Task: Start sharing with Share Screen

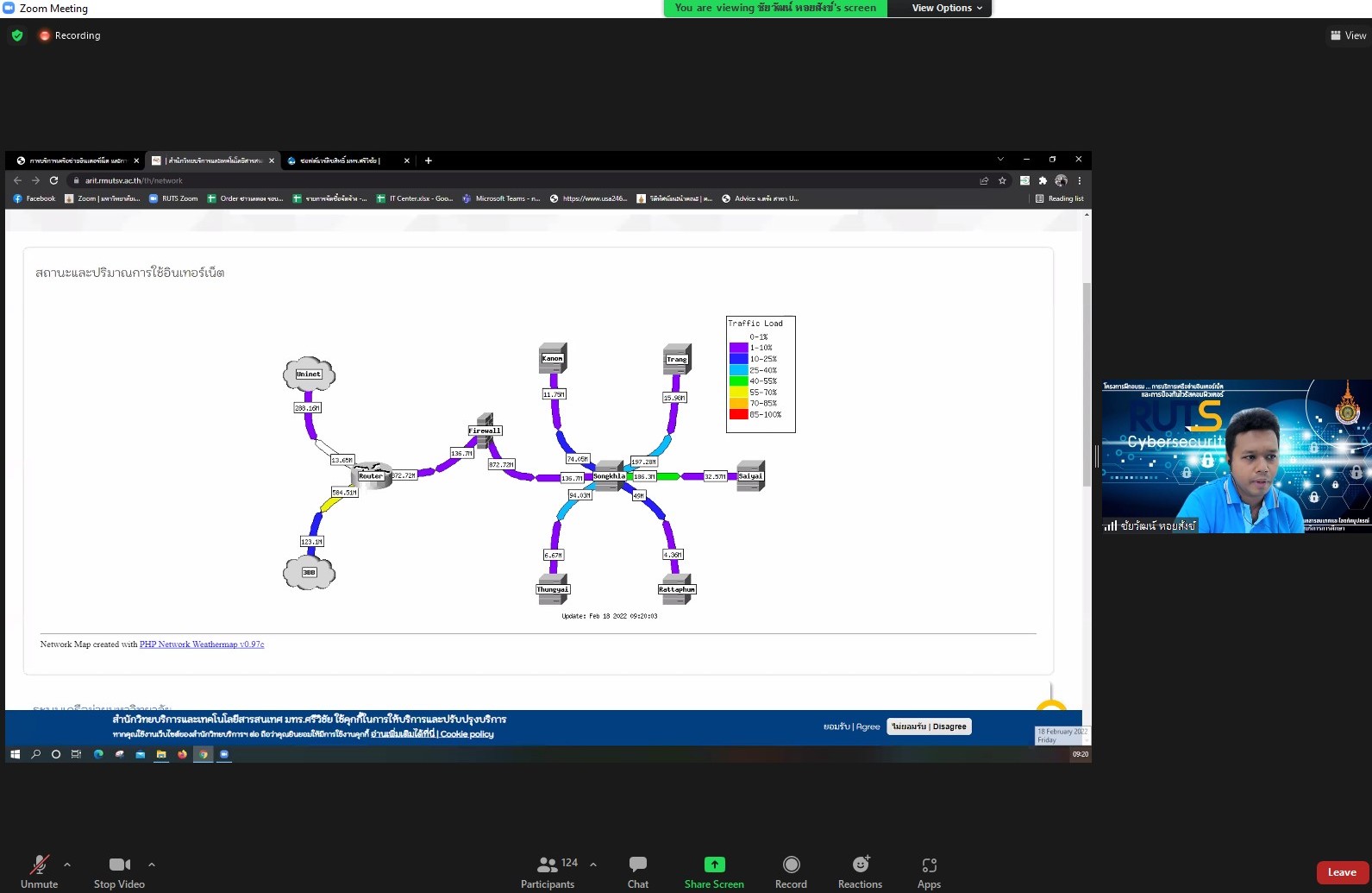Action: [714, 871]
